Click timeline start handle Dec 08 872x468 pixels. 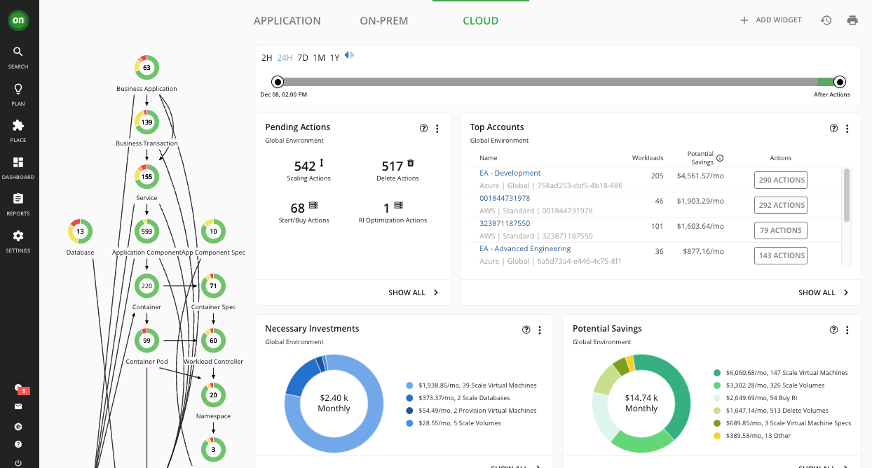point(278,82)
